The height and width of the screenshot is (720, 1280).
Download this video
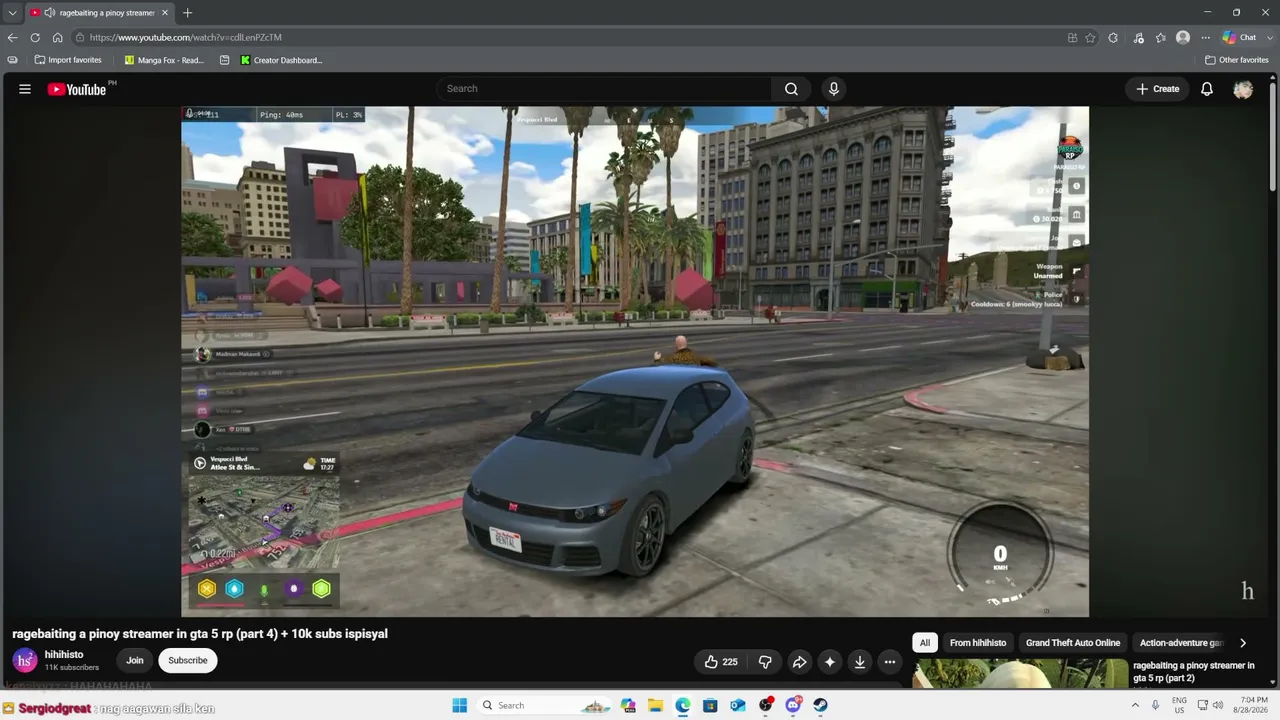click(859, 662)
